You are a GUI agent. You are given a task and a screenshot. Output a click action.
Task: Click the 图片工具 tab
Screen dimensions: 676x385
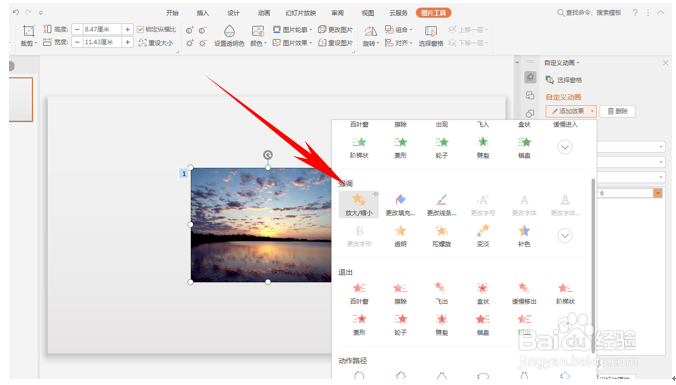point(433,13)
